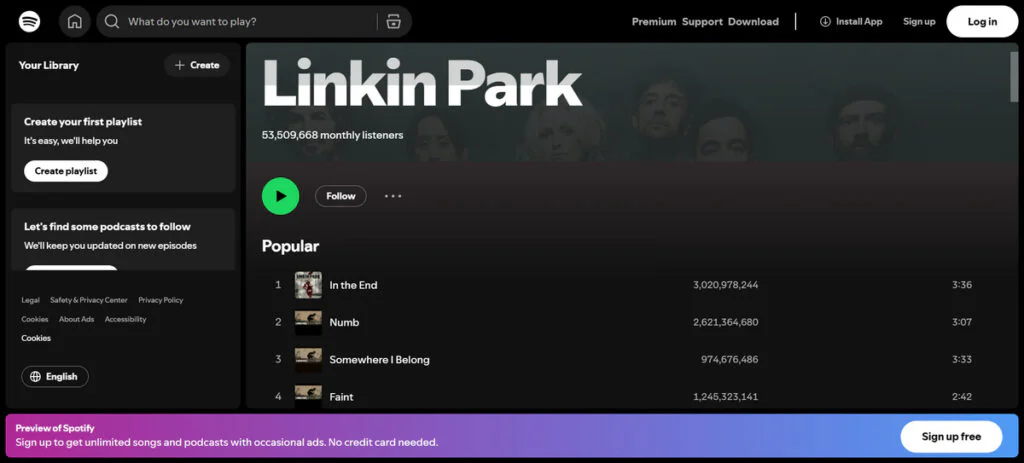Screen dimensions: 1024x463
Task: Go to Home via house icon
Action: (74, 22)
